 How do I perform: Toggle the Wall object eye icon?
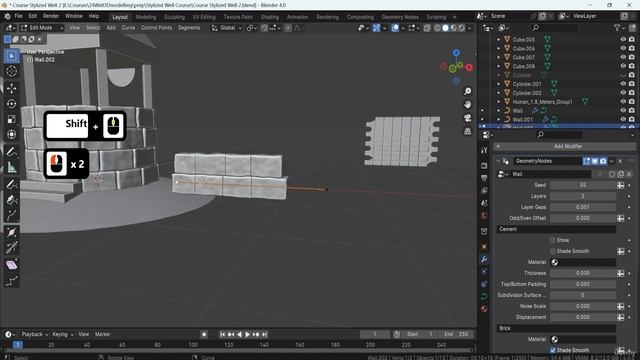tap(623, 110)
